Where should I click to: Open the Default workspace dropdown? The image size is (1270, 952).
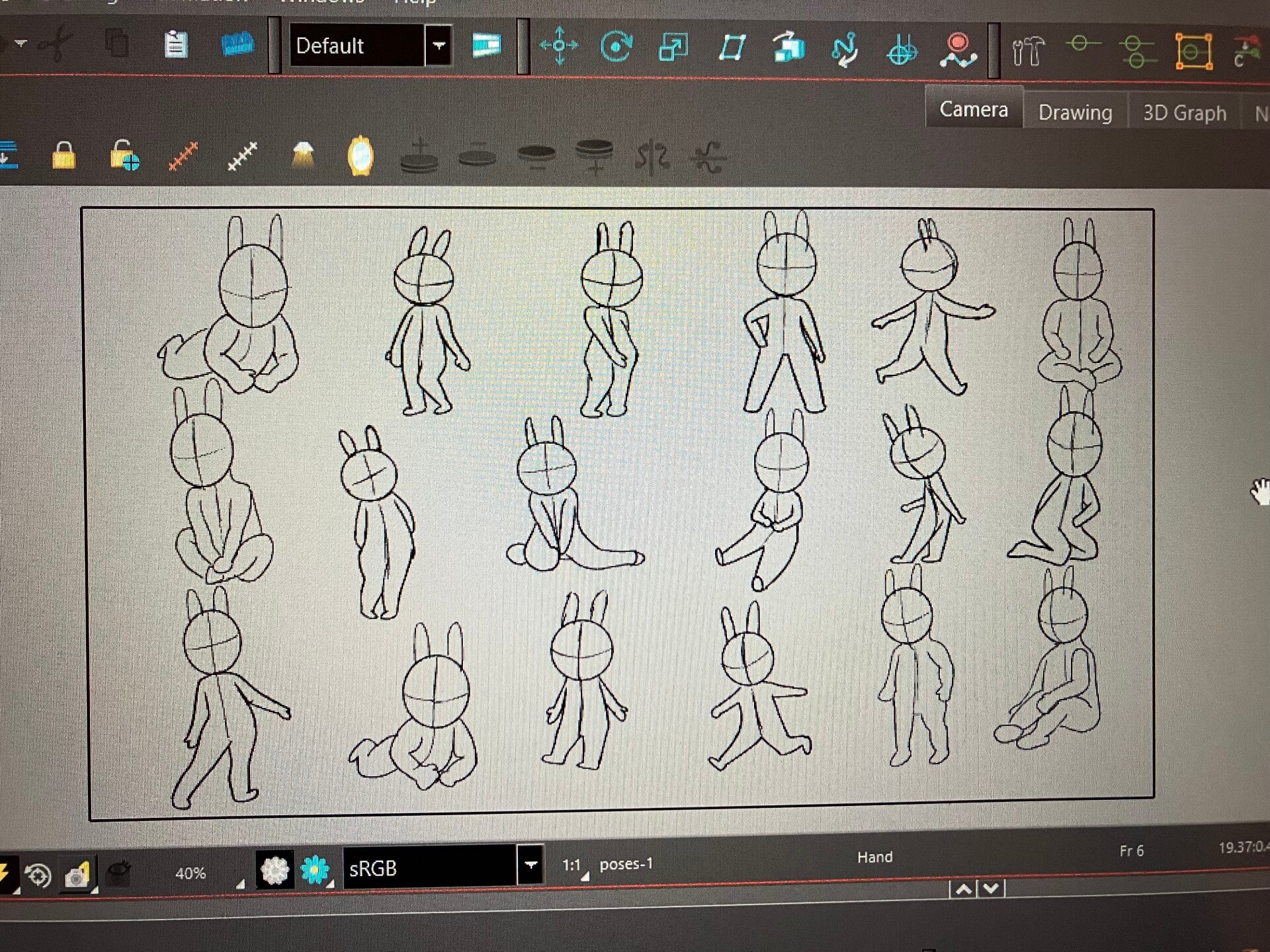pos(438,46)
